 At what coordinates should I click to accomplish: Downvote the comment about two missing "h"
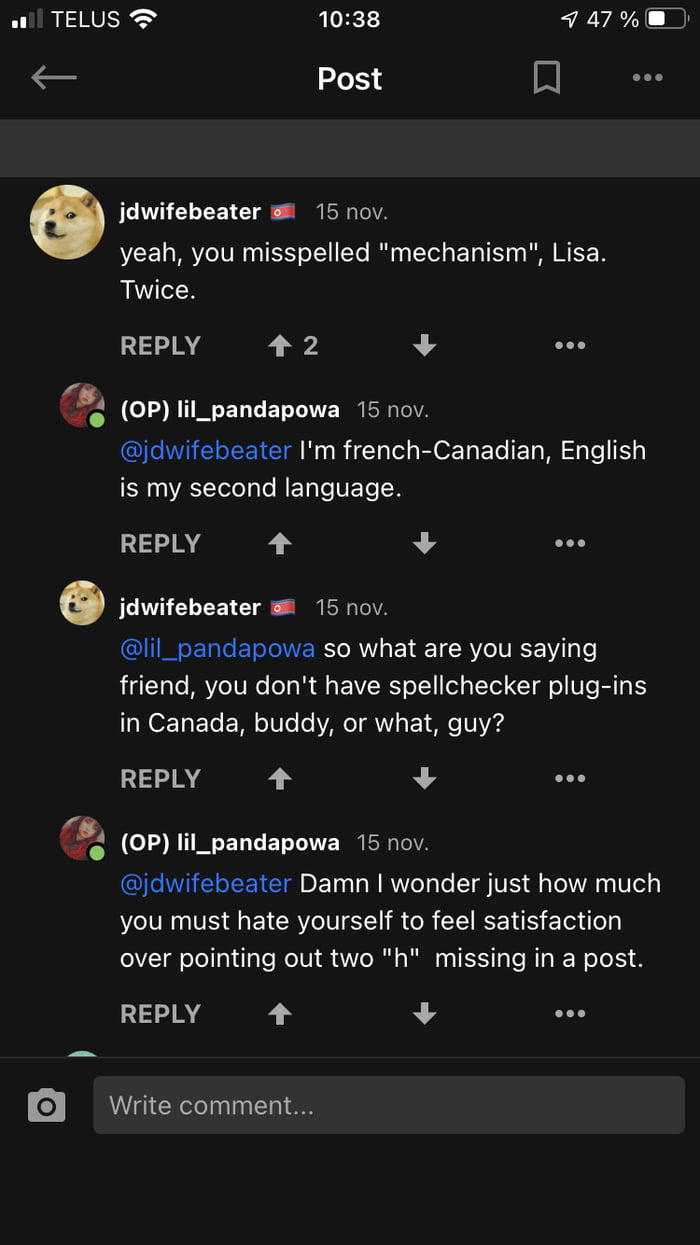[424, 1014]
